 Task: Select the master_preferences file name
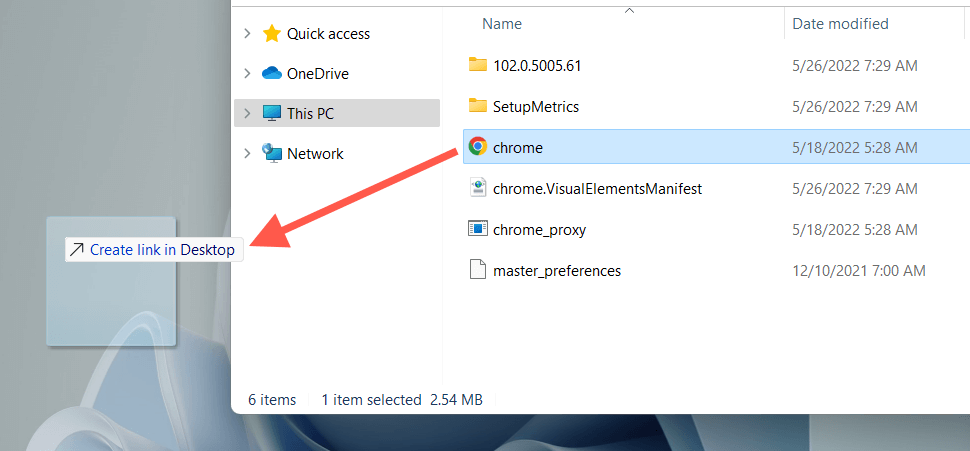pos(557,271)
